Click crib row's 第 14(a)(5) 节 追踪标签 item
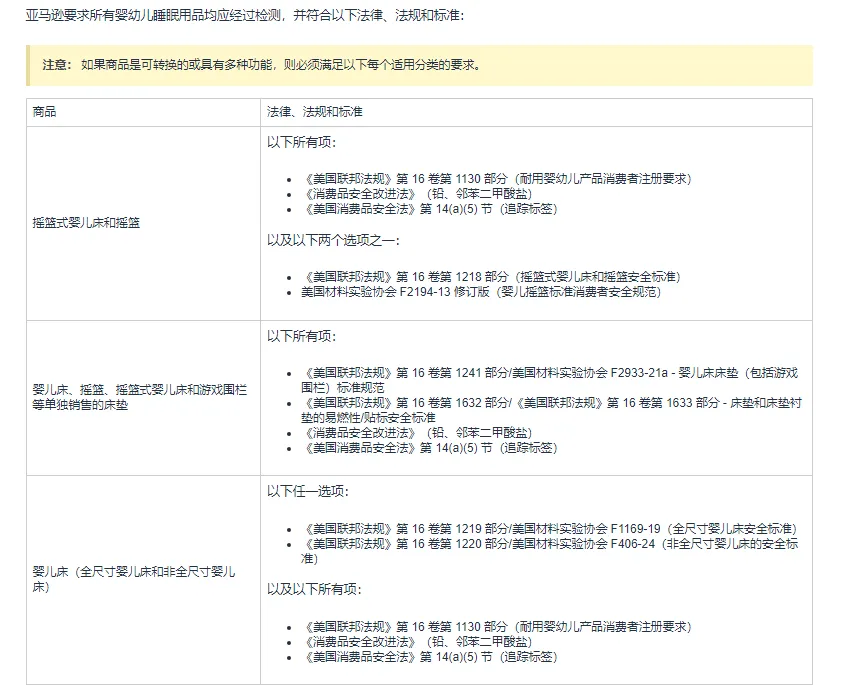Image resolution: width=868 pixels, height=685 pixels. 429,657
